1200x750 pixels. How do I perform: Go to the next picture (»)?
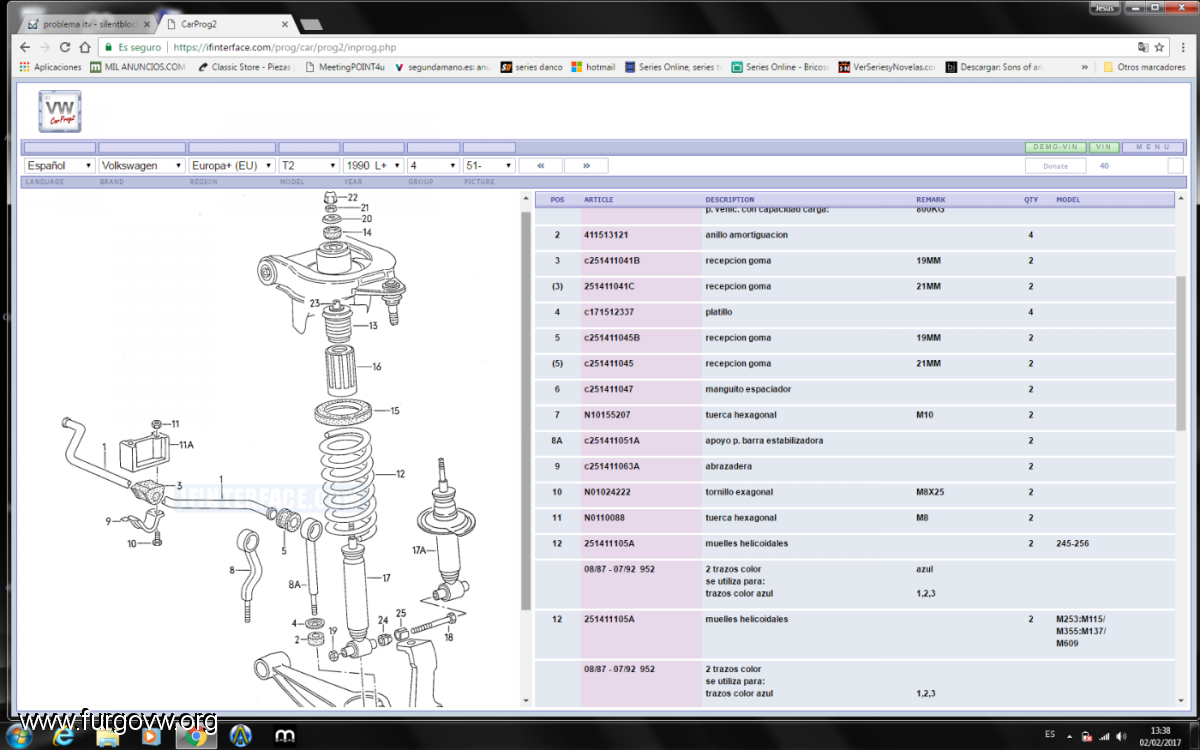(x=586, y=165)
